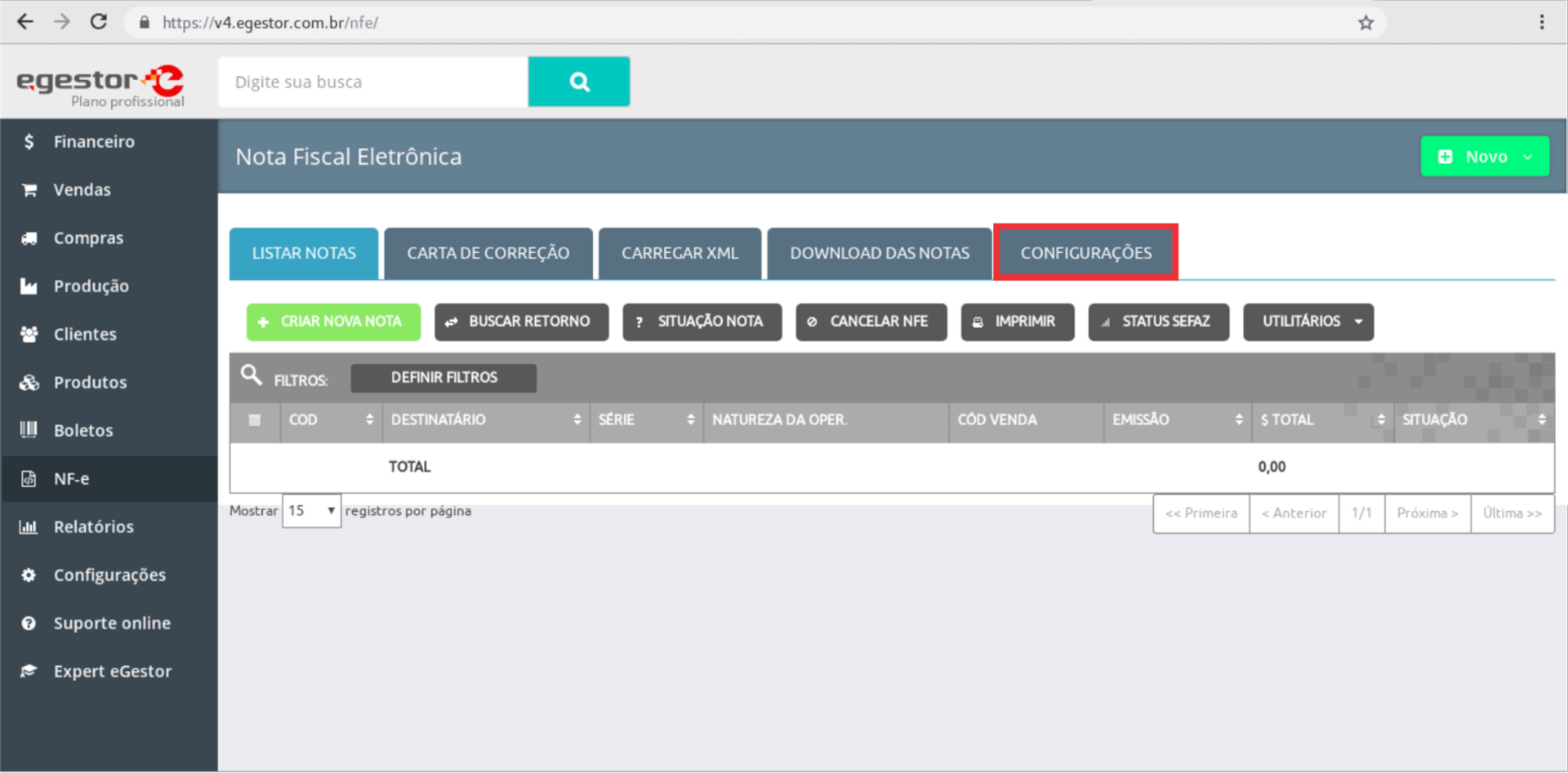Open the Configurações tab
The image size is (1568, 773).
click(x=1085, y=253)
